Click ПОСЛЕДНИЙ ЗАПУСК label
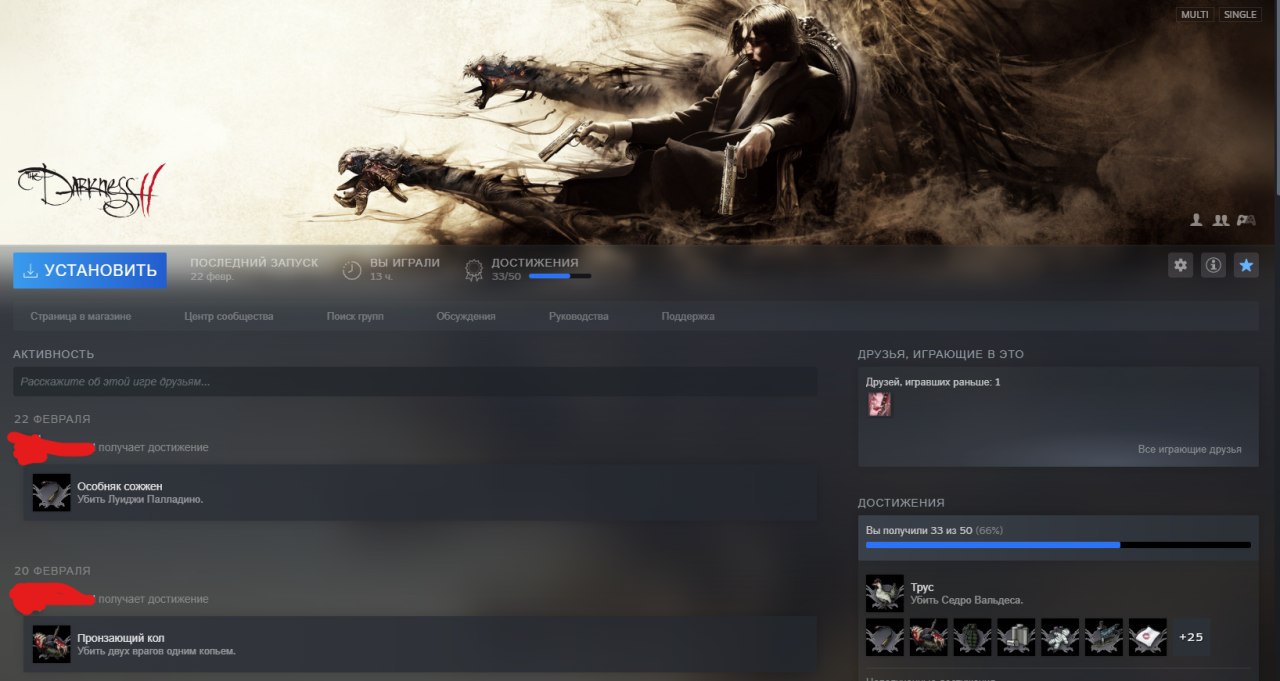This screenshot has width=1280, height=681. point(255,263)
